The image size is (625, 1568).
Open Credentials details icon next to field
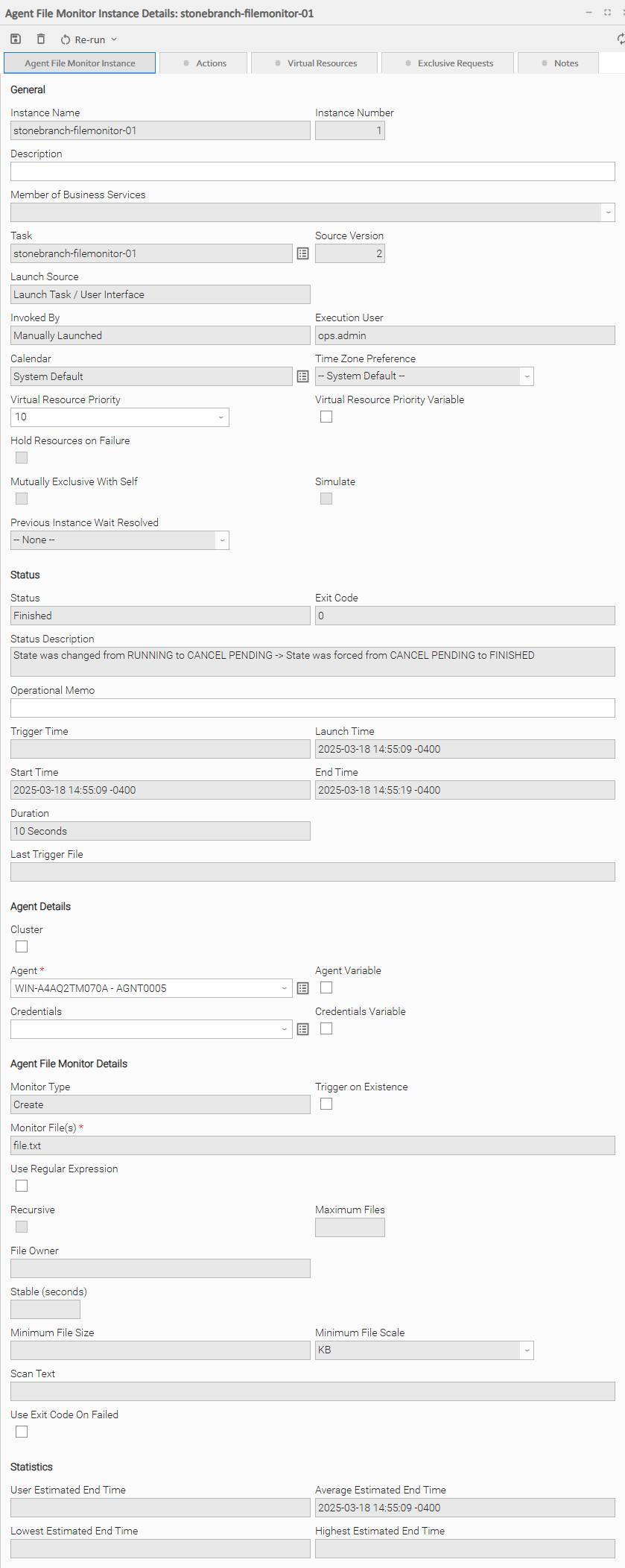click(x=302, y=1029)
